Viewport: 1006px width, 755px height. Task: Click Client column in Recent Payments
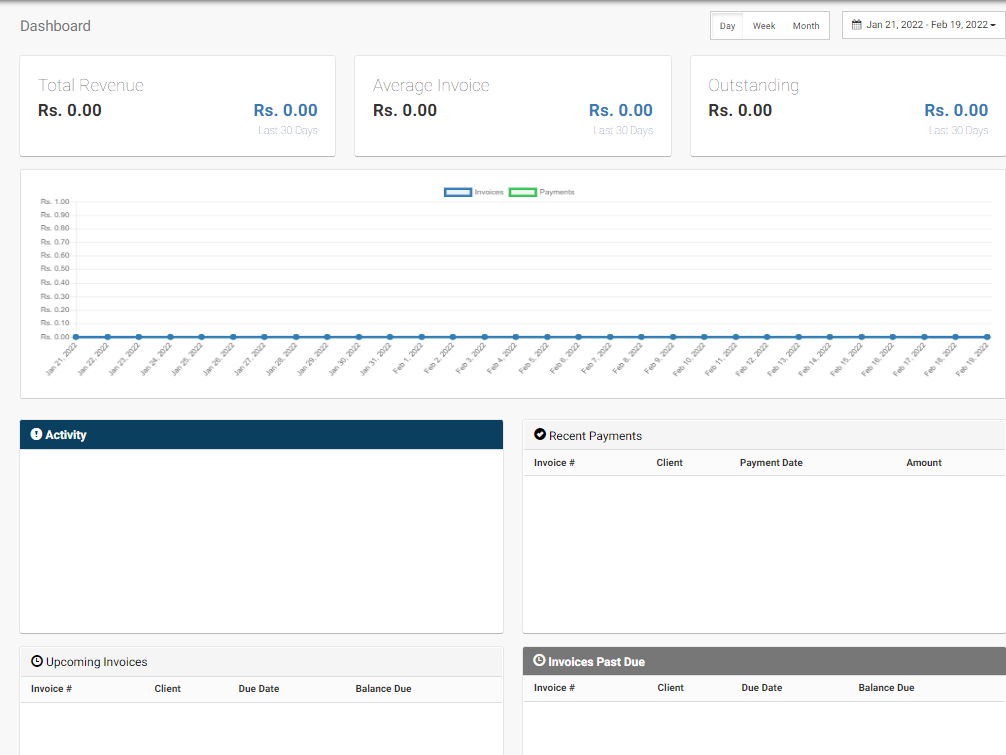pyautogui.click(x=669, y=462)
